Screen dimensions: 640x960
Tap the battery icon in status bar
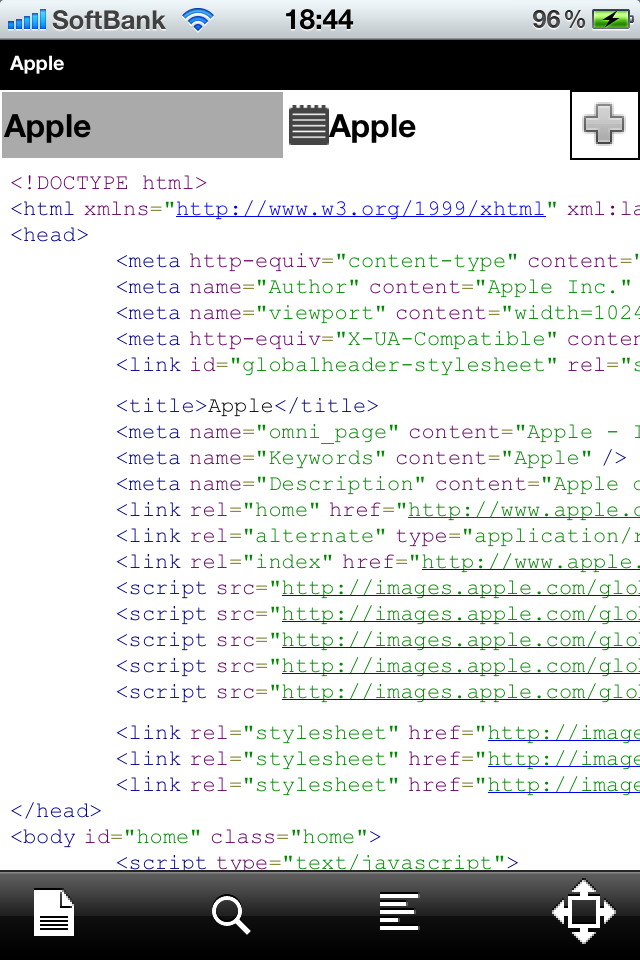click(x=612, y=20)
